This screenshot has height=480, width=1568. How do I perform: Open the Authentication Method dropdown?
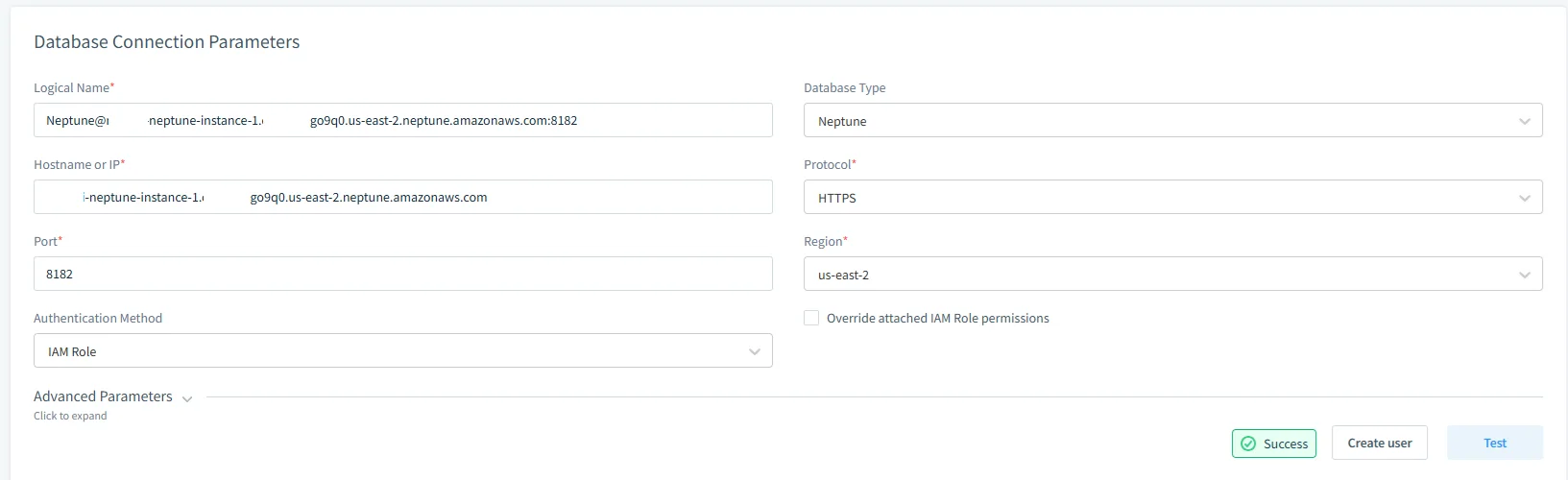(403, 351)
